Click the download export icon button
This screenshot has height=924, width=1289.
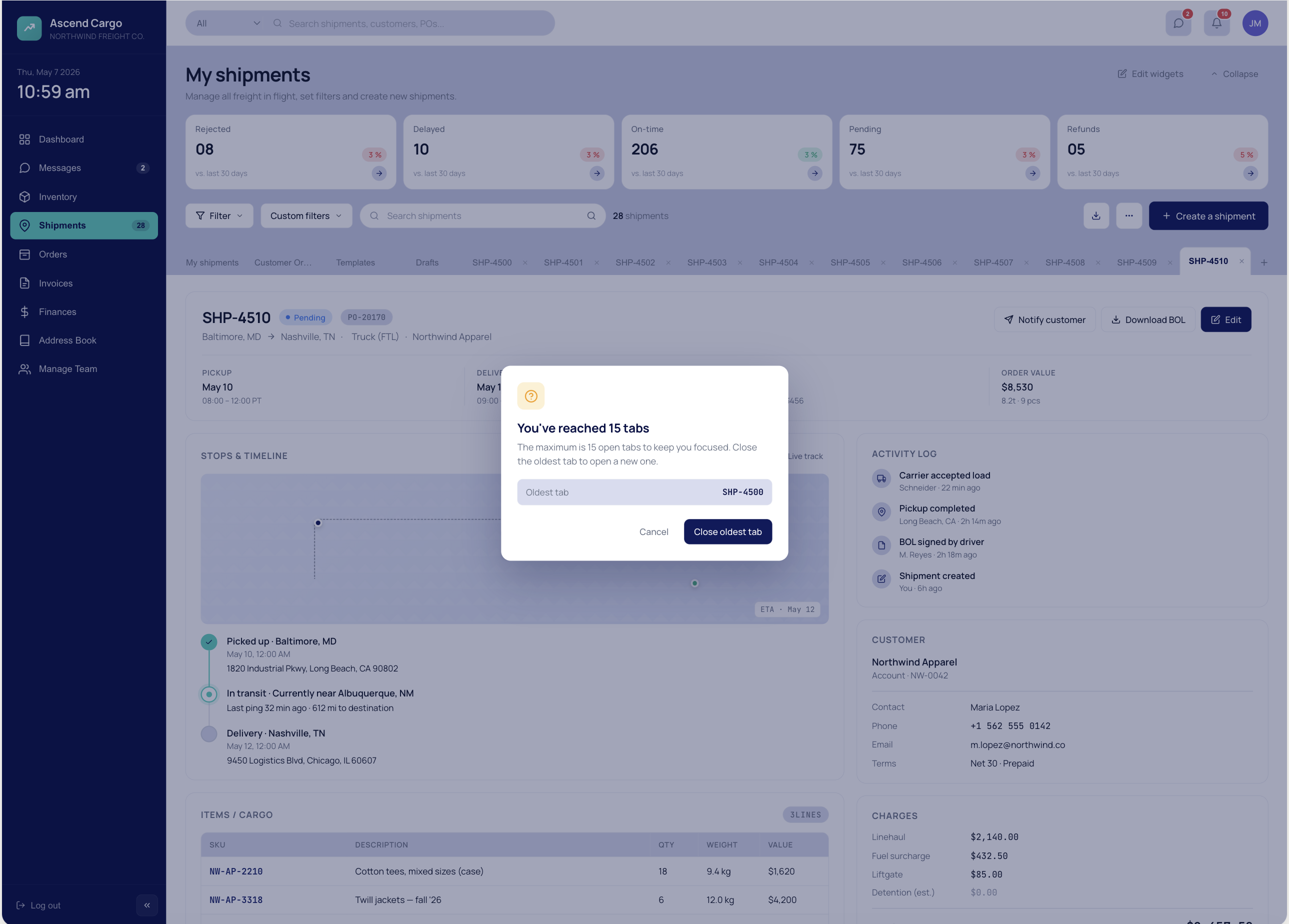(1096, 216)
